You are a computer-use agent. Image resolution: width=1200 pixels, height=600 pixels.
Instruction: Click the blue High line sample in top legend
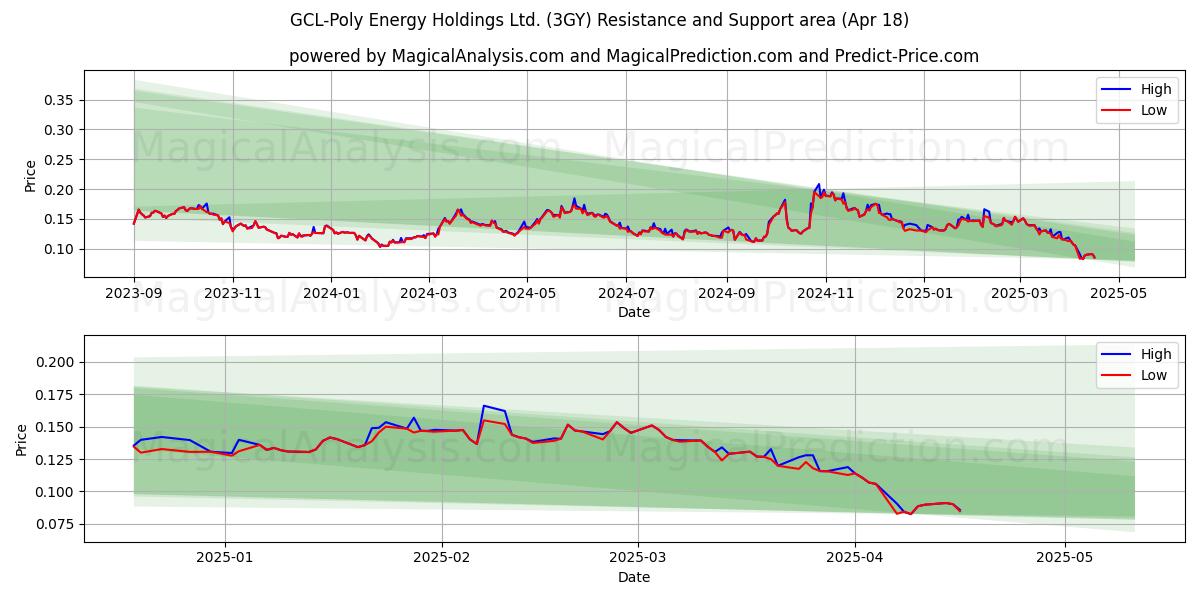pos(1117,90)
